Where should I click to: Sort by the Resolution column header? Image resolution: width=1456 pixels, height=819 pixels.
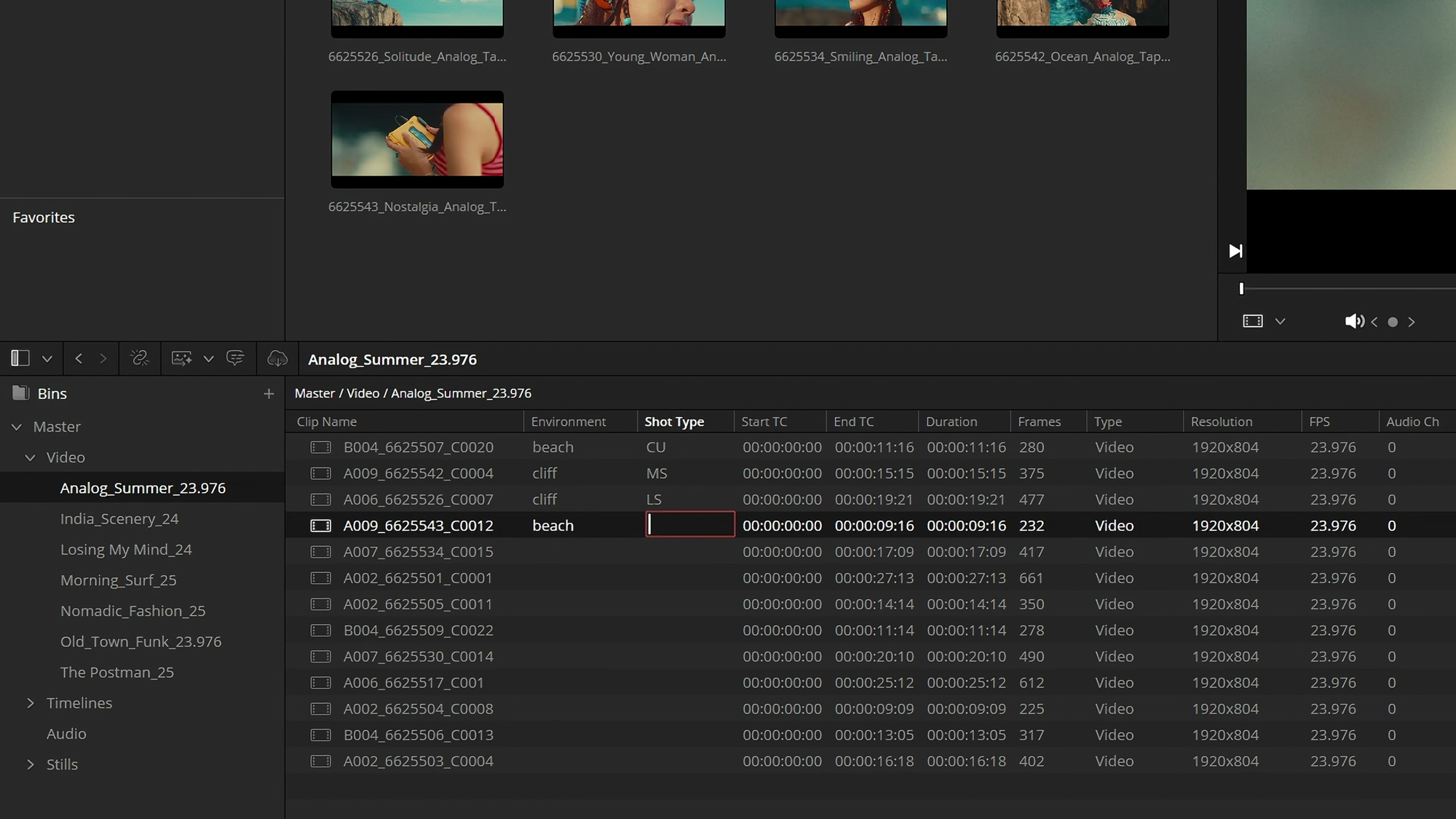pos(1222,422)
